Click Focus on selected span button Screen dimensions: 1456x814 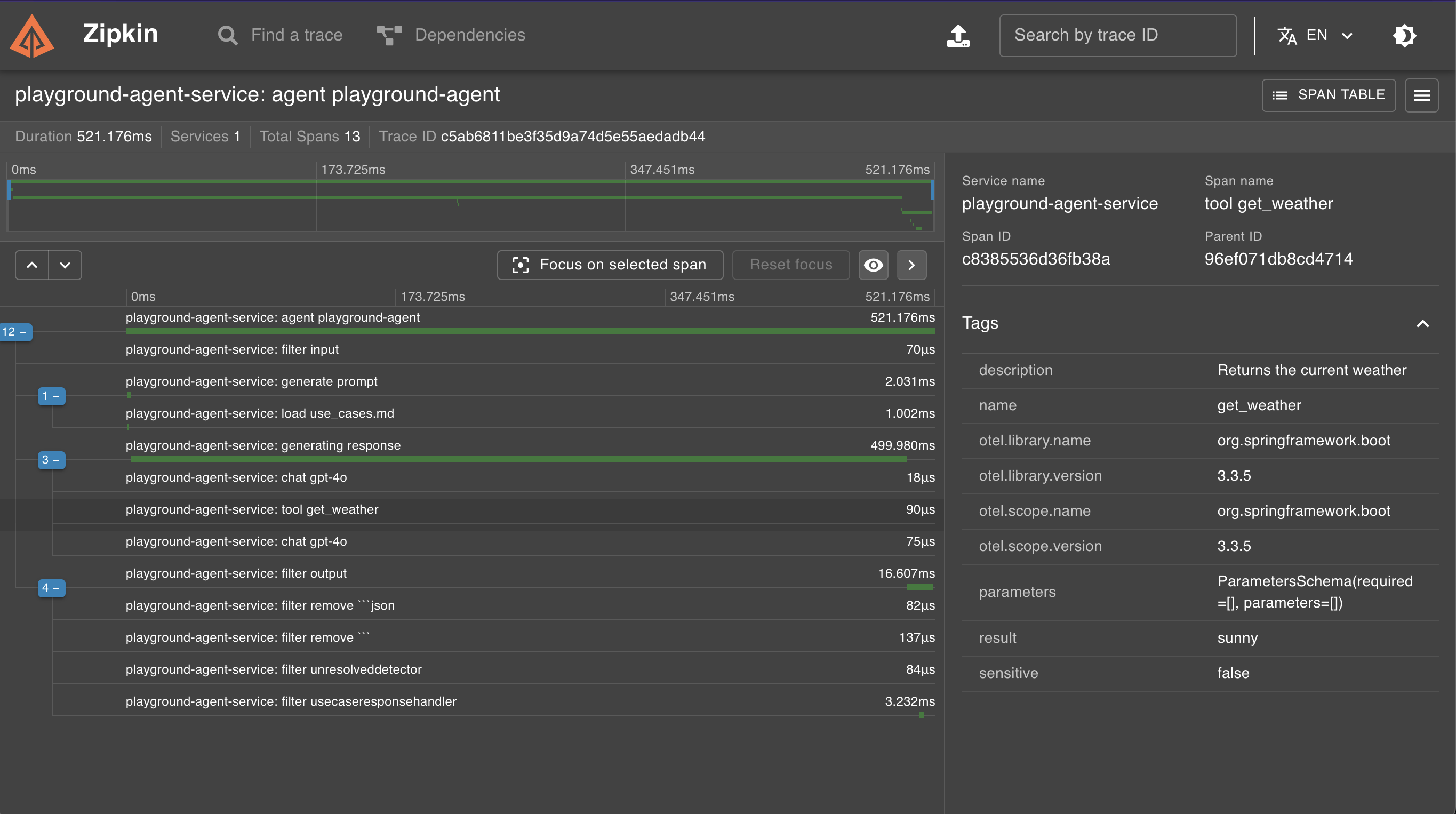[x=610, y=265]
